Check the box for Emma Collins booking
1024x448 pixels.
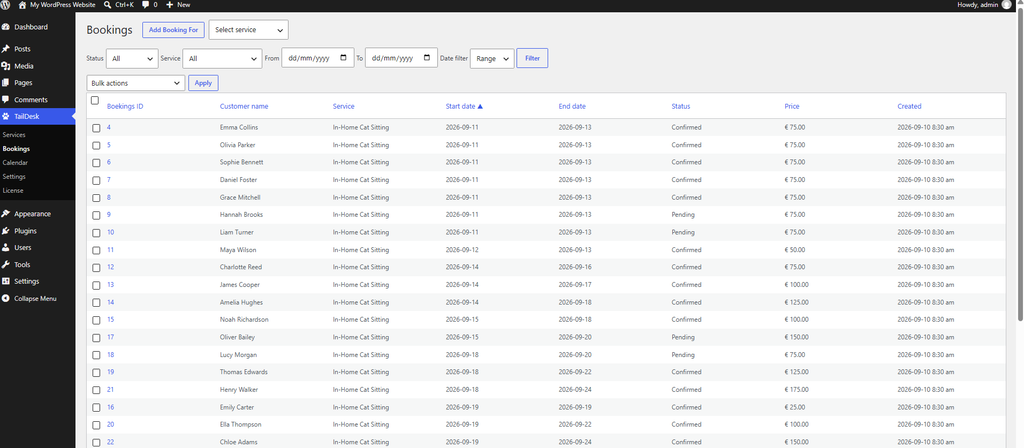(96, 128)
